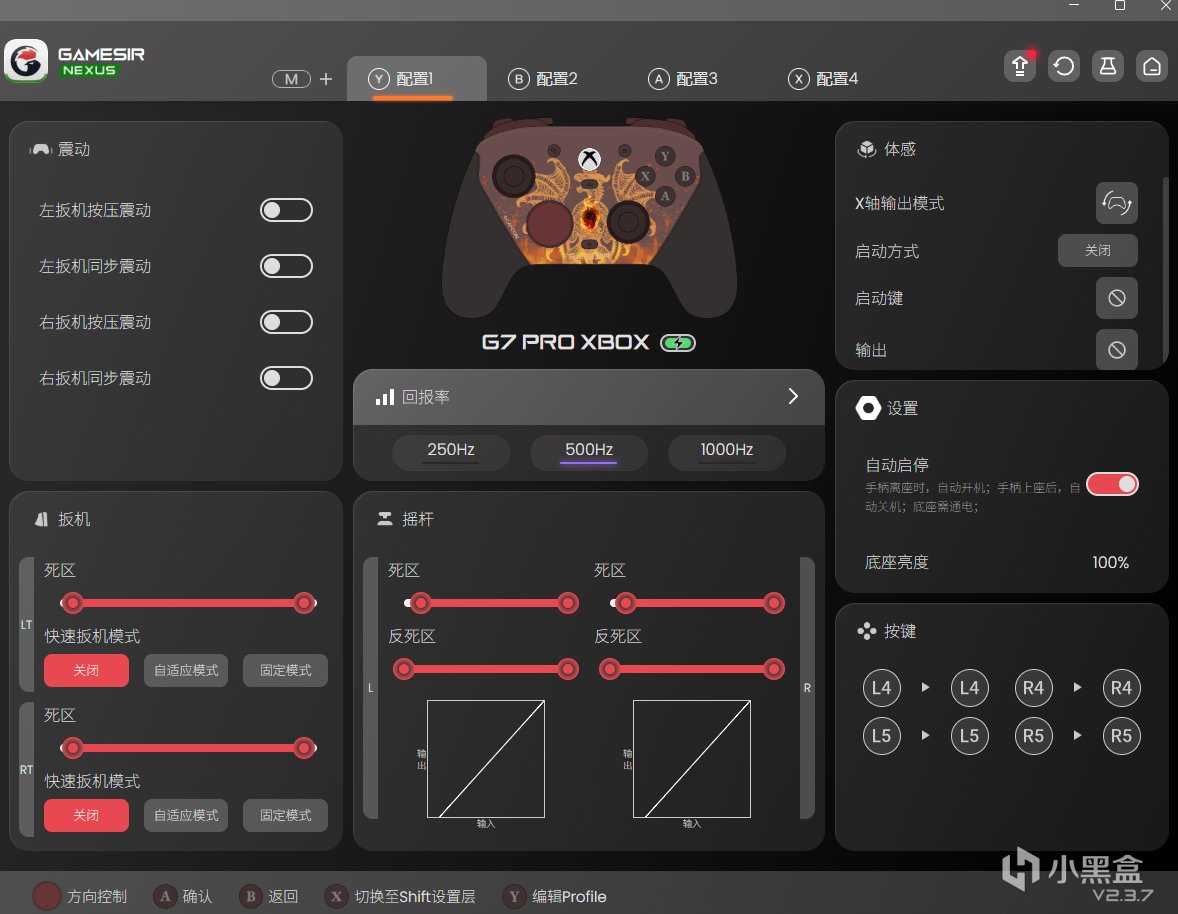Click the M button pill icon
Screen dimensions: 1178x914
[291, 79]
